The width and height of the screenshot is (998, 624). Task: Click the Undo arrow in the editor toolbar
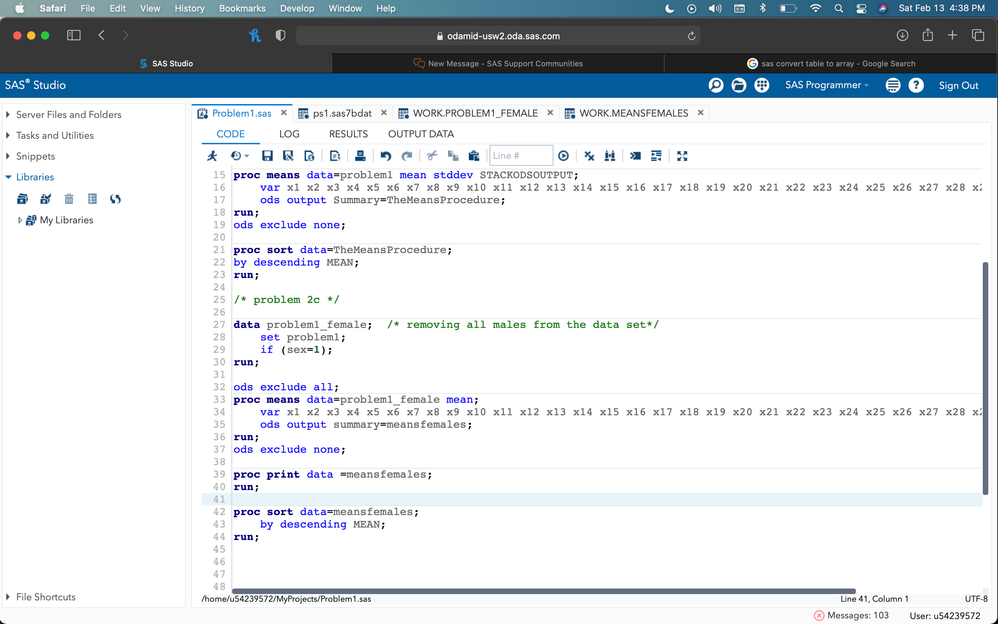point(385,156)
